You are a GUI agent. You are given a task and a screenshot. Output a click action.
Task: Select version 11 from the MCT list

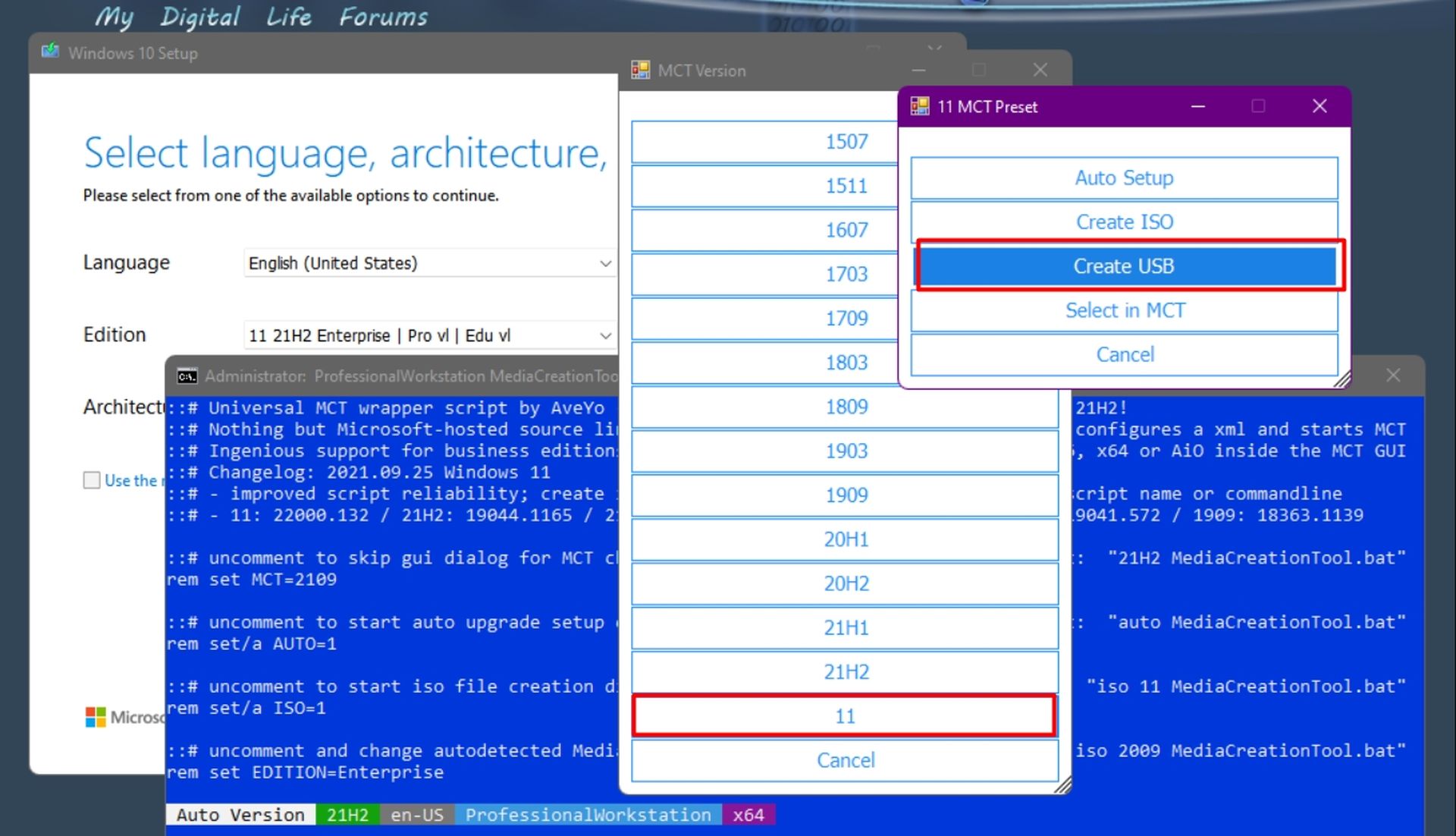click(x=844, y=715)
